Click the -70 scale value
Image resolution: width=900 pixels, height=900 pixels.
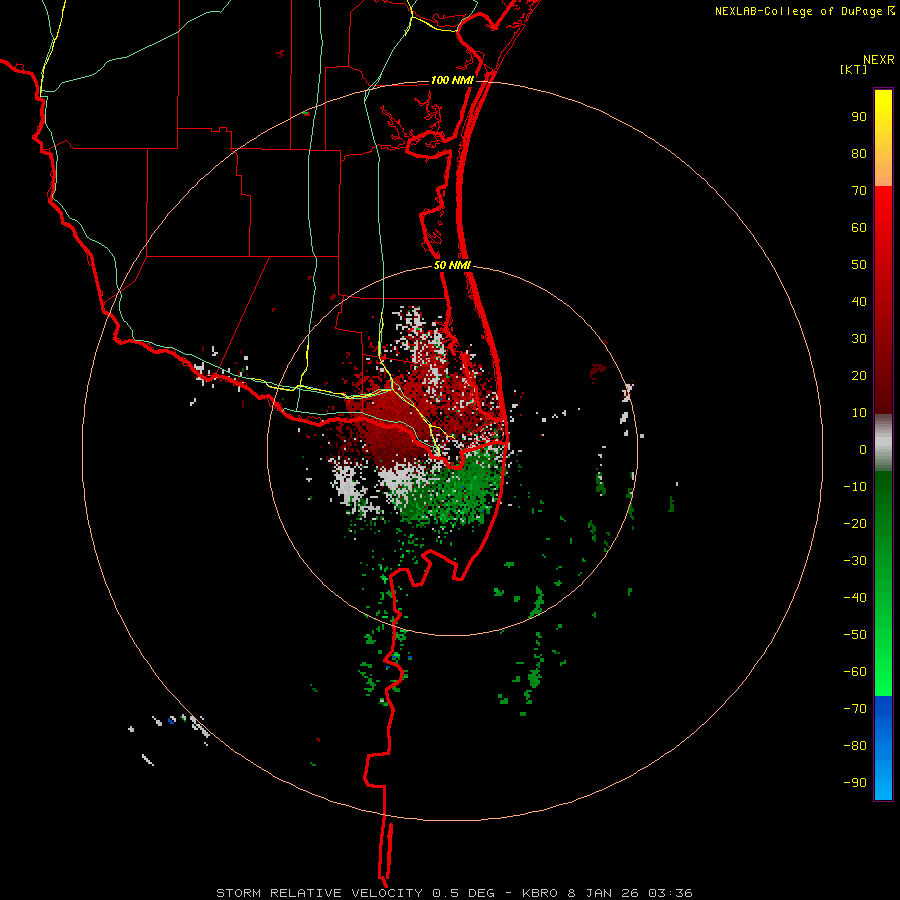pyautogui.click(x=855, y=709)
